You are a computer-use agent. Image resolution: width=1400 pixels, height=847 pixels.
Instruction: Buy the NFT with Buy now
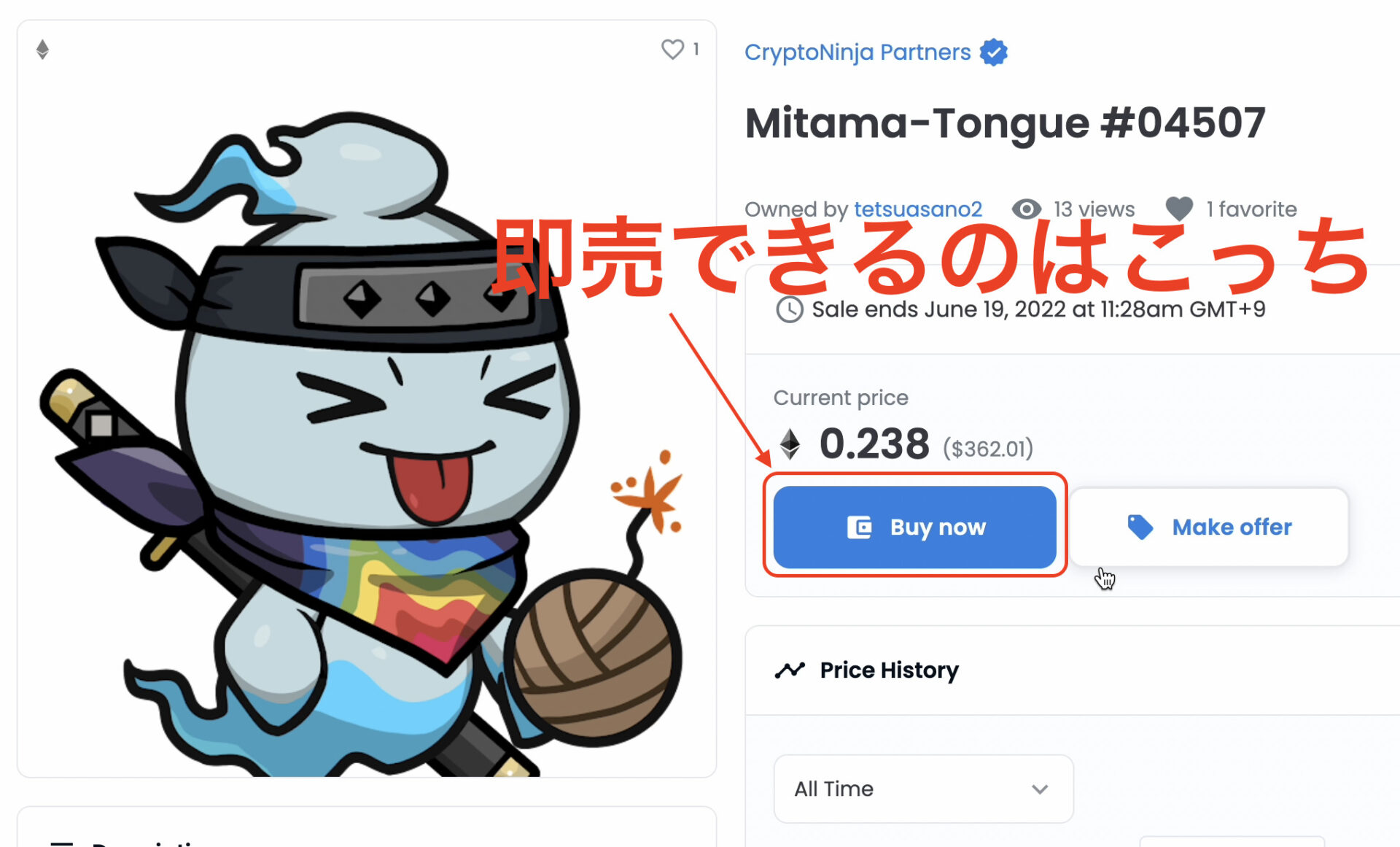click(x=915, y=527)
